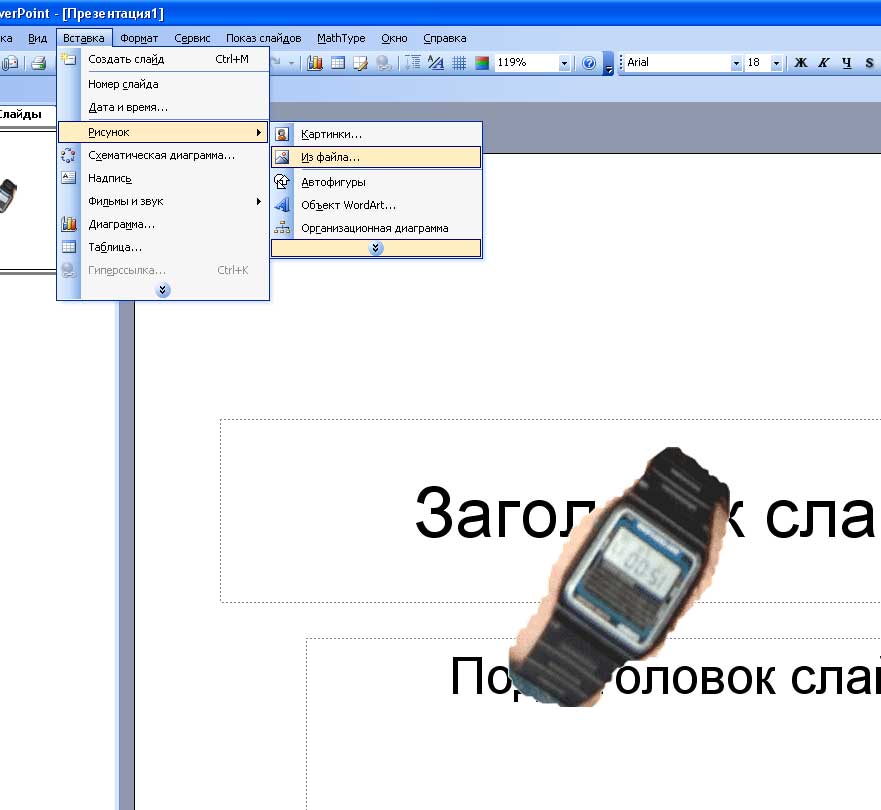The height and width of the screenshot is (810, 881).
Task: Toggle underline Ч formatting
Action: [x=847, y=63]
